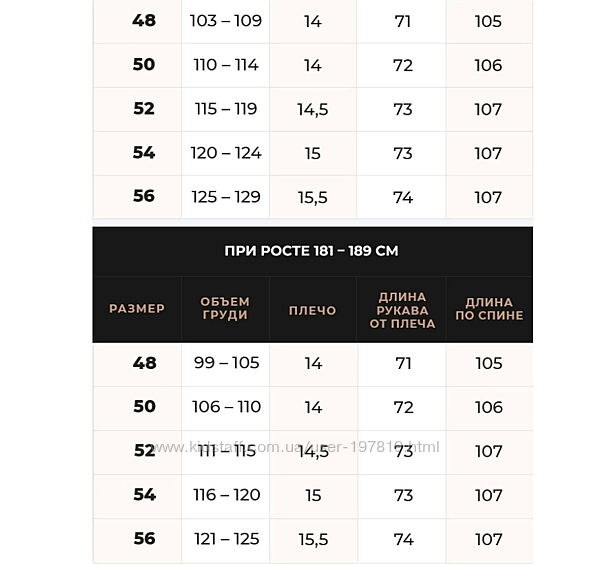Click the chest value 103 – 109
The height and width of the screenshot is (564, 600).
tap(226, 21)
